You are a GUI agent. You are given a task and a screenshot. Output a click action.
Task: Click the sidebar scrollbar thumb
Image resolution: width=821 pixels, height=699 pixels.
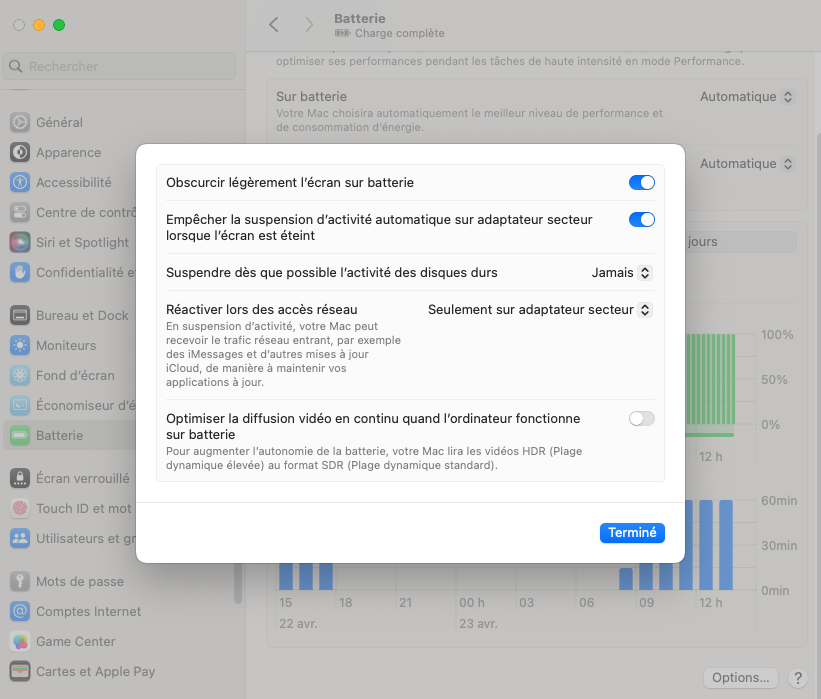click(x=238, y=583)
